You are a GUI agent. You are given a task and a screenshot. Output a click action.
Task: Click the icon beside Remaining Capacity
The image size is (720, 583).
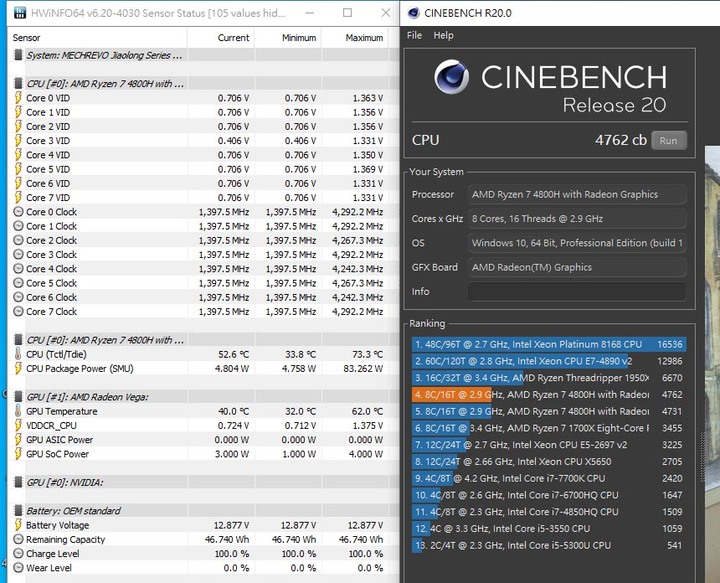tap(18, 539)
